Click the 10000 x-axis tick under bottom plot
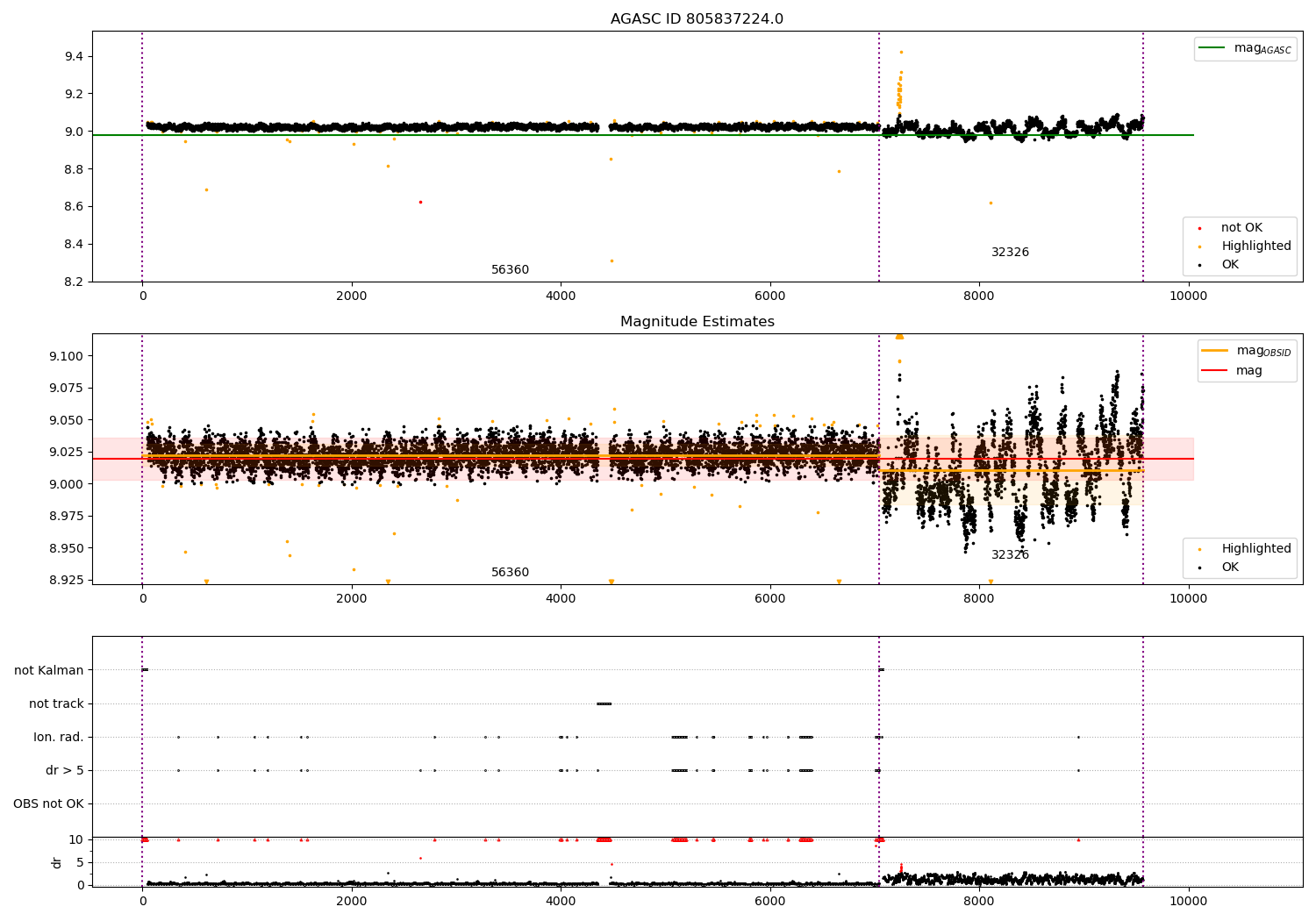This screenshot has height=921, width=1316. coord(1188,901)
